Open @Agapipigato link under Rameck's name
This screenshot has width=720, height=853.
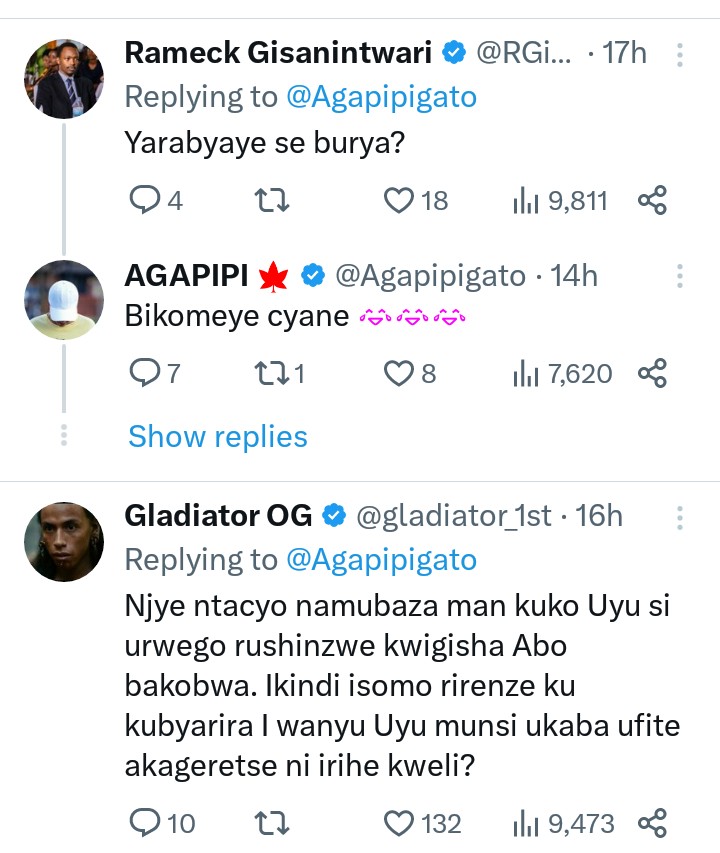click(381, 97)
